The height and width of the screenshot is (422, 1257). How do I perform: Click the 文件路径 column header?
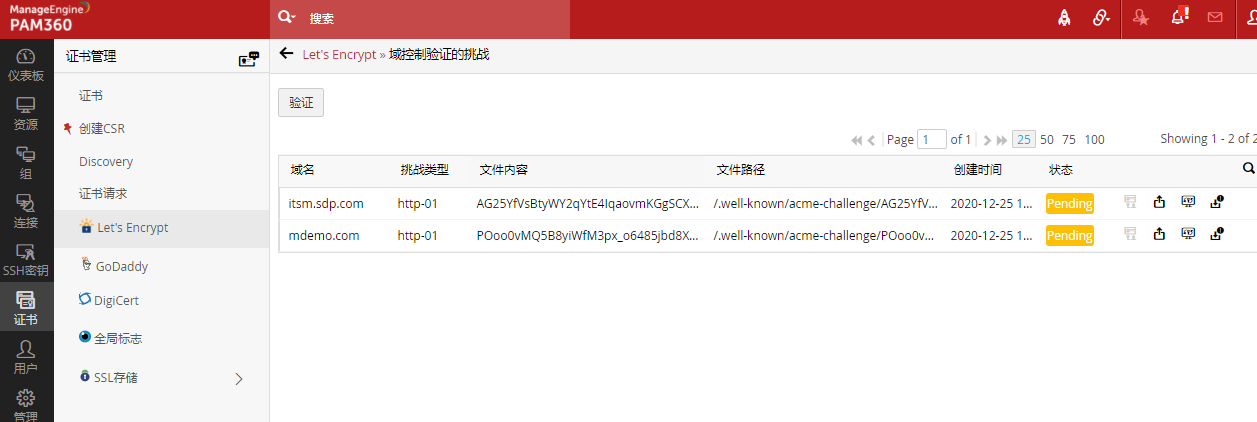[741, 170]
